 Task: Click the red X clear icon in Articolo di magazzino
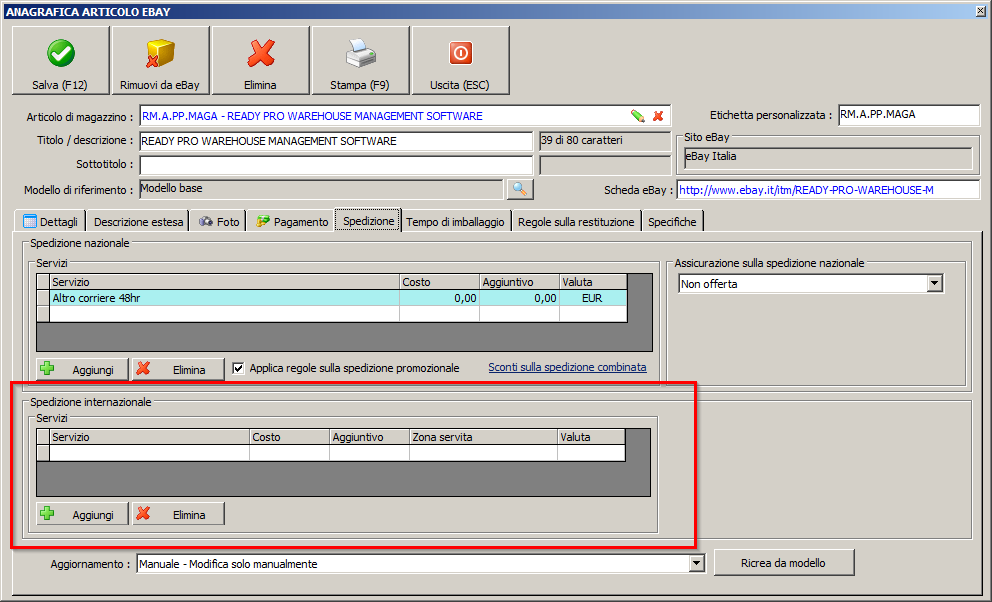click(x=658, y=116)
